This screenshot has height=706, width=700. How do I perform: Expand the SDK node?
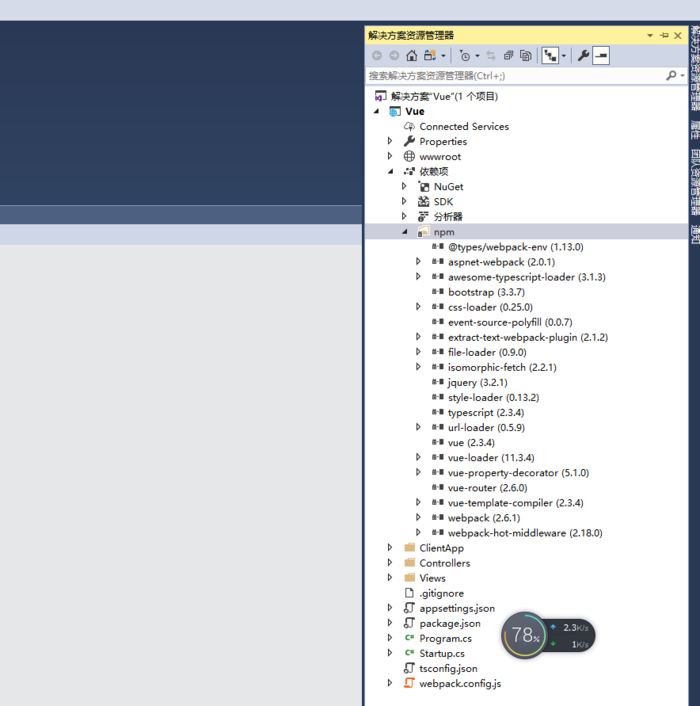404,201
